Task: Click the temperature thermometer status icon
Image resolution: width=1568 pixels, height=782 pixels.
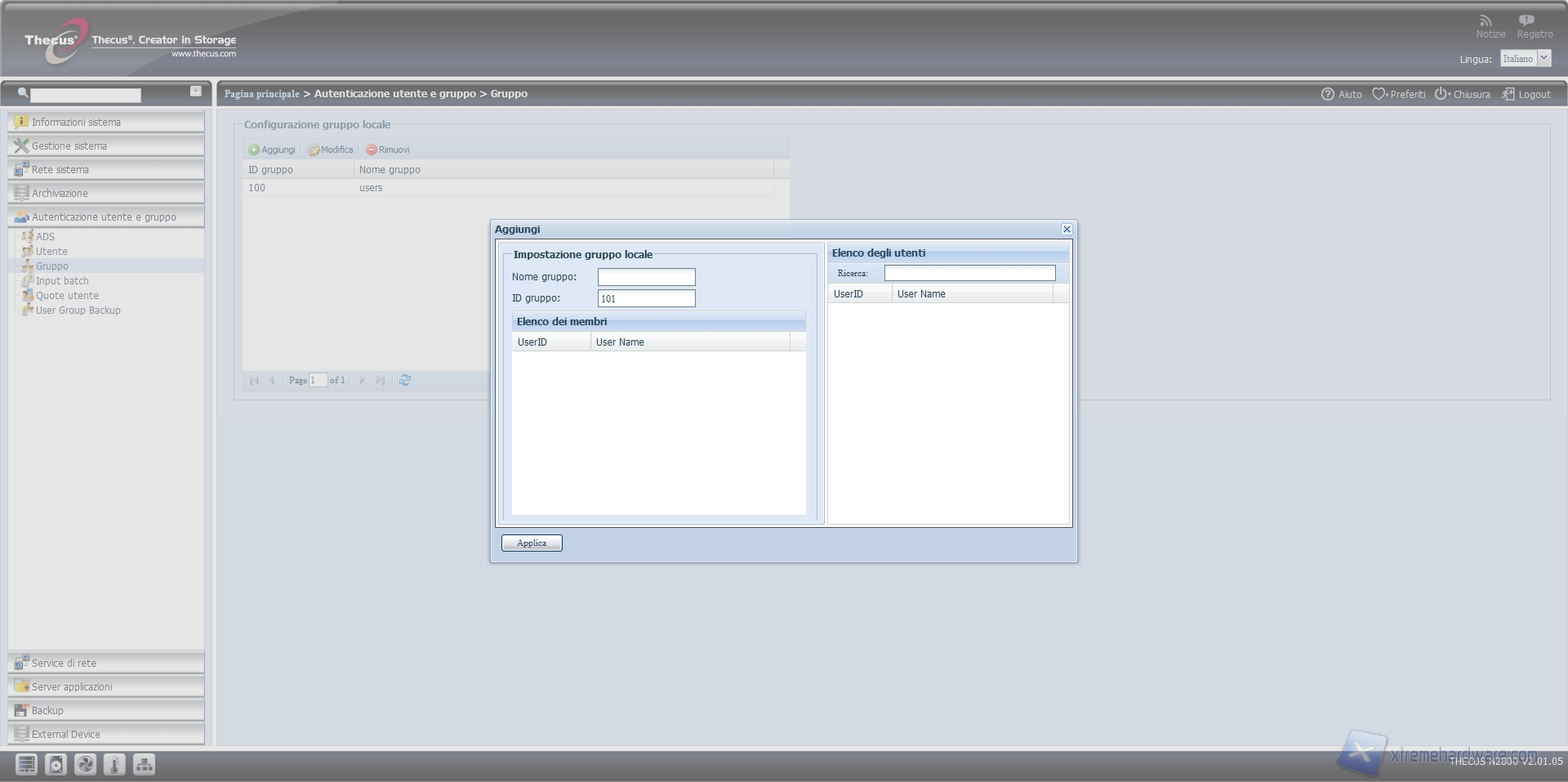Action: coord(114,764)
